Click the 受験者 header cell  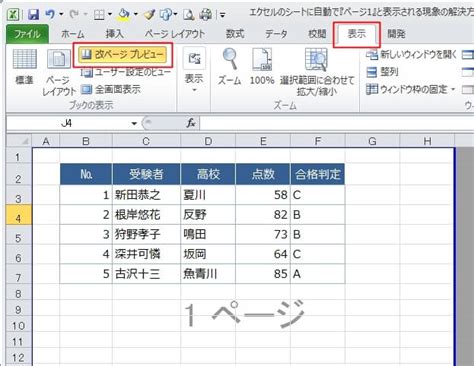146,174
